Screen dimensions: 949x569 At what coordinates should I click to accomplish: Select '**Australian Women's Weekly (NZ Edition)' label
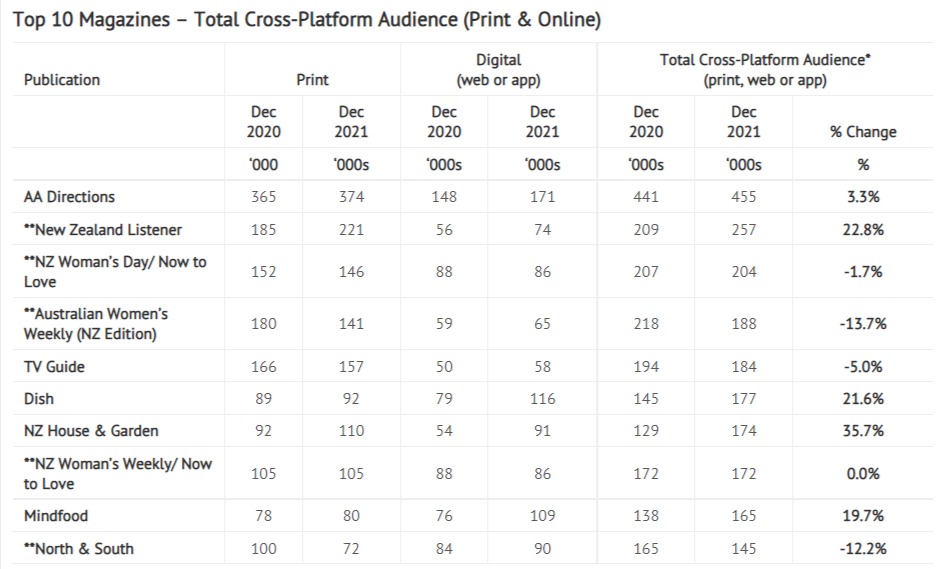tap(96, 324)
